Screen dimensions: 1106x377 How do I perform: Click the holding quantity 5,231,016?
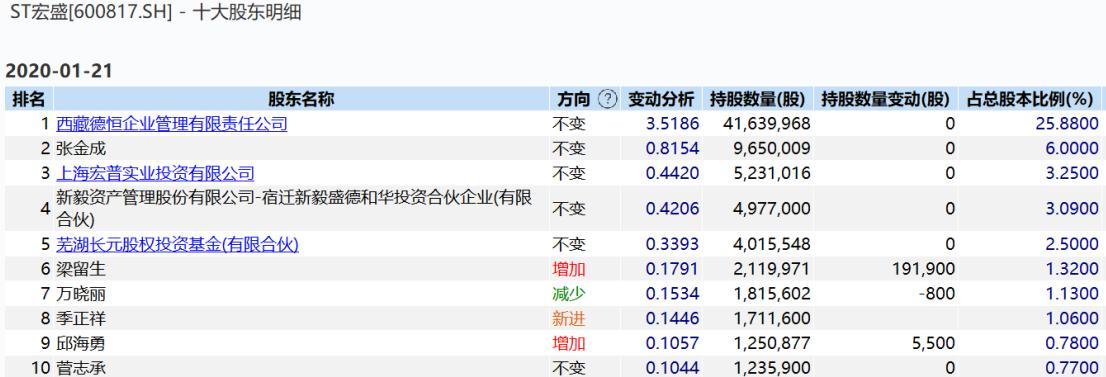tap(772, 174)
